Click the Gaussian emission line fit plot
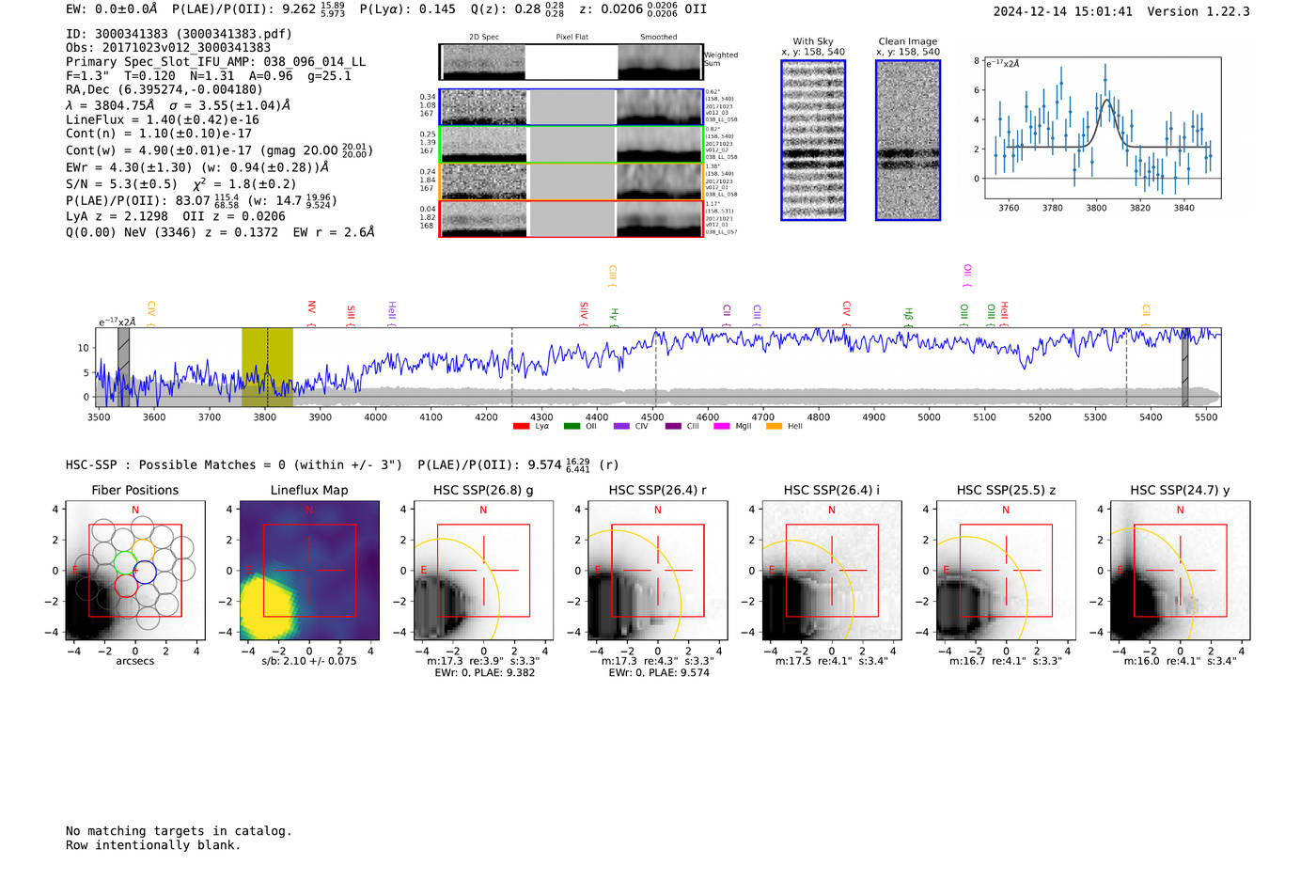1316x896 pixels. click(1103, 127)
